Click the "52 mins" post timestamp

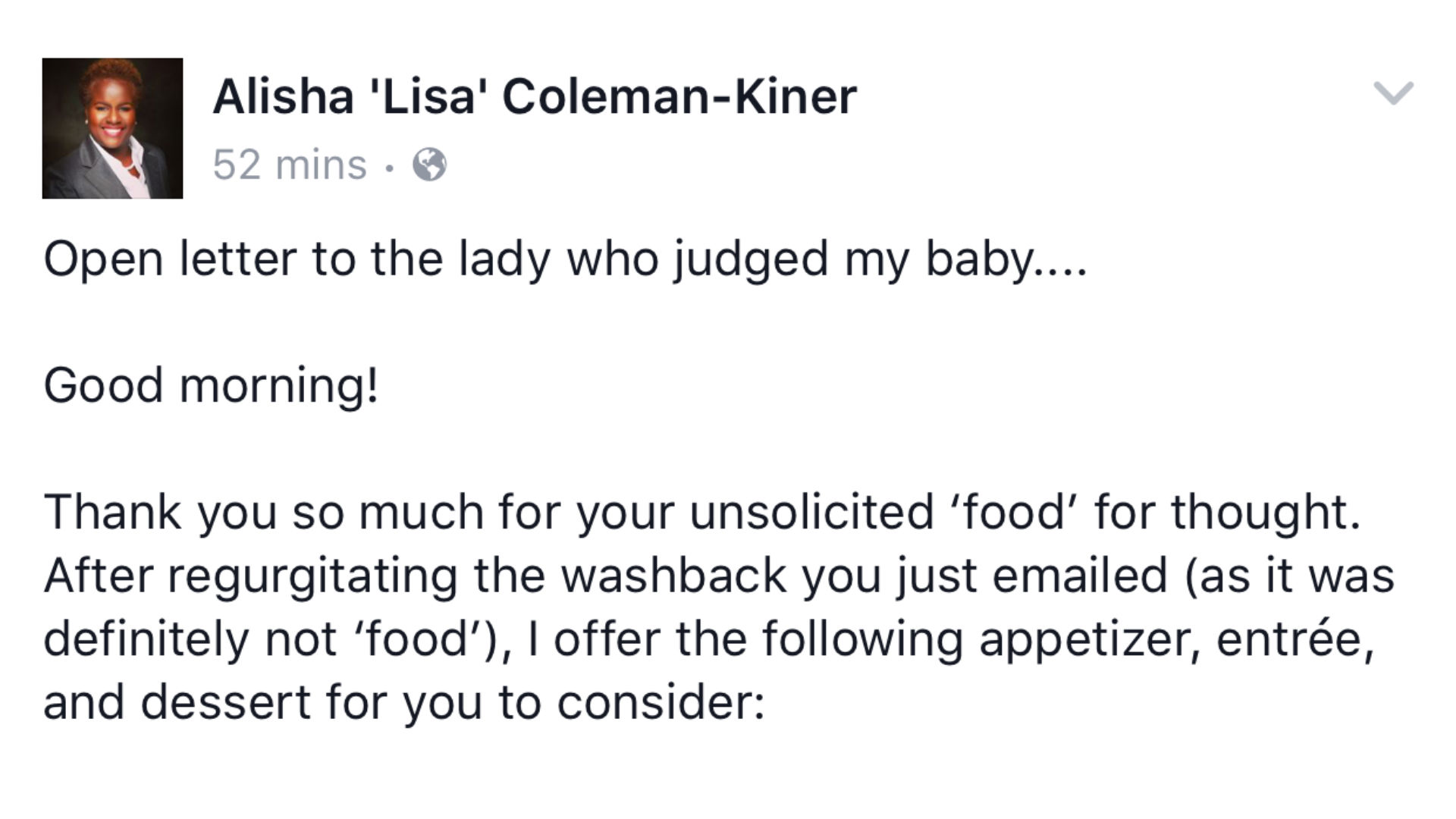click(x=290, y=165)
